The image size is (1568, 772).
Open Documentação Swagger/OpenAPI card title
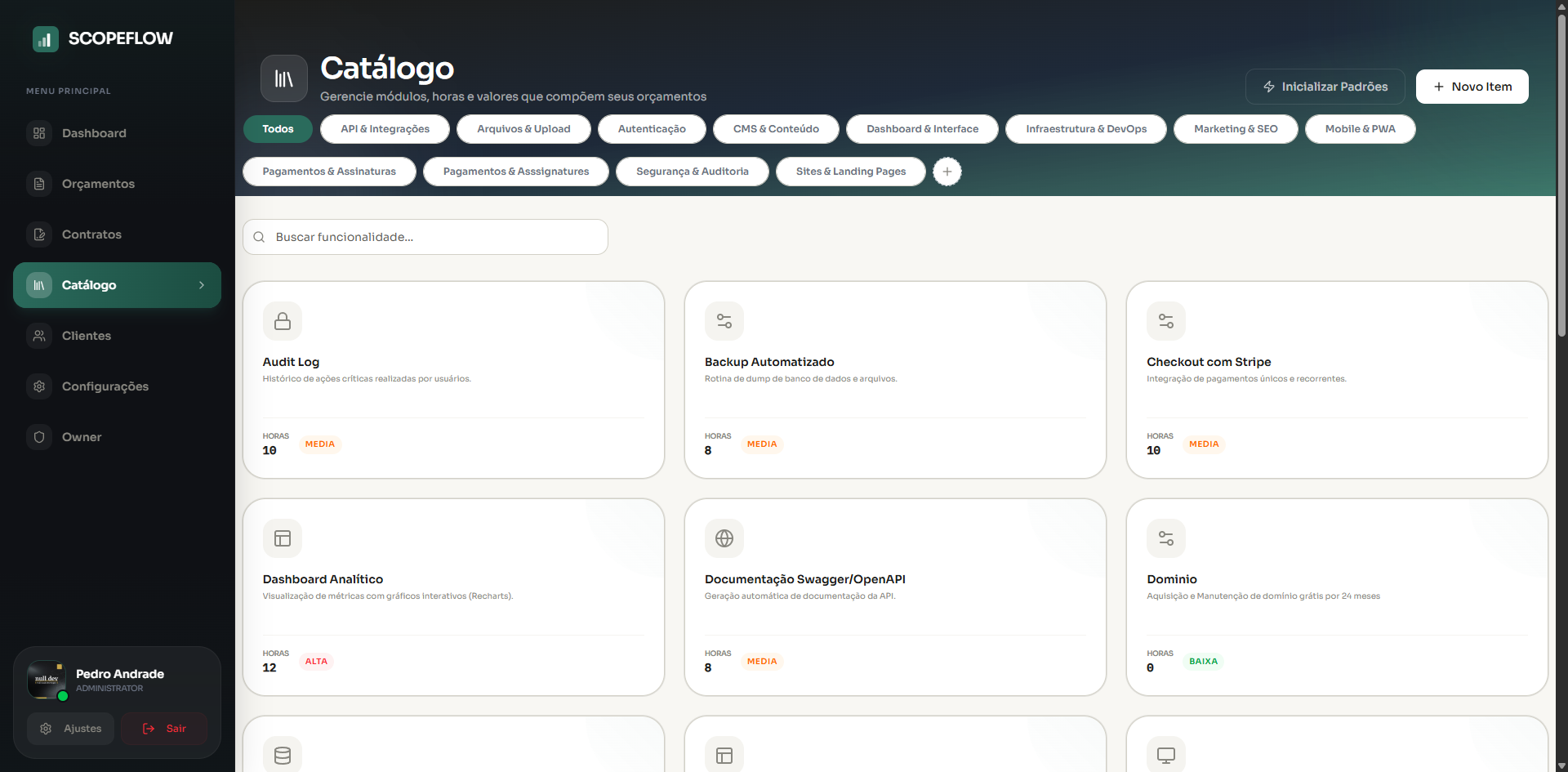coord(805,579)
